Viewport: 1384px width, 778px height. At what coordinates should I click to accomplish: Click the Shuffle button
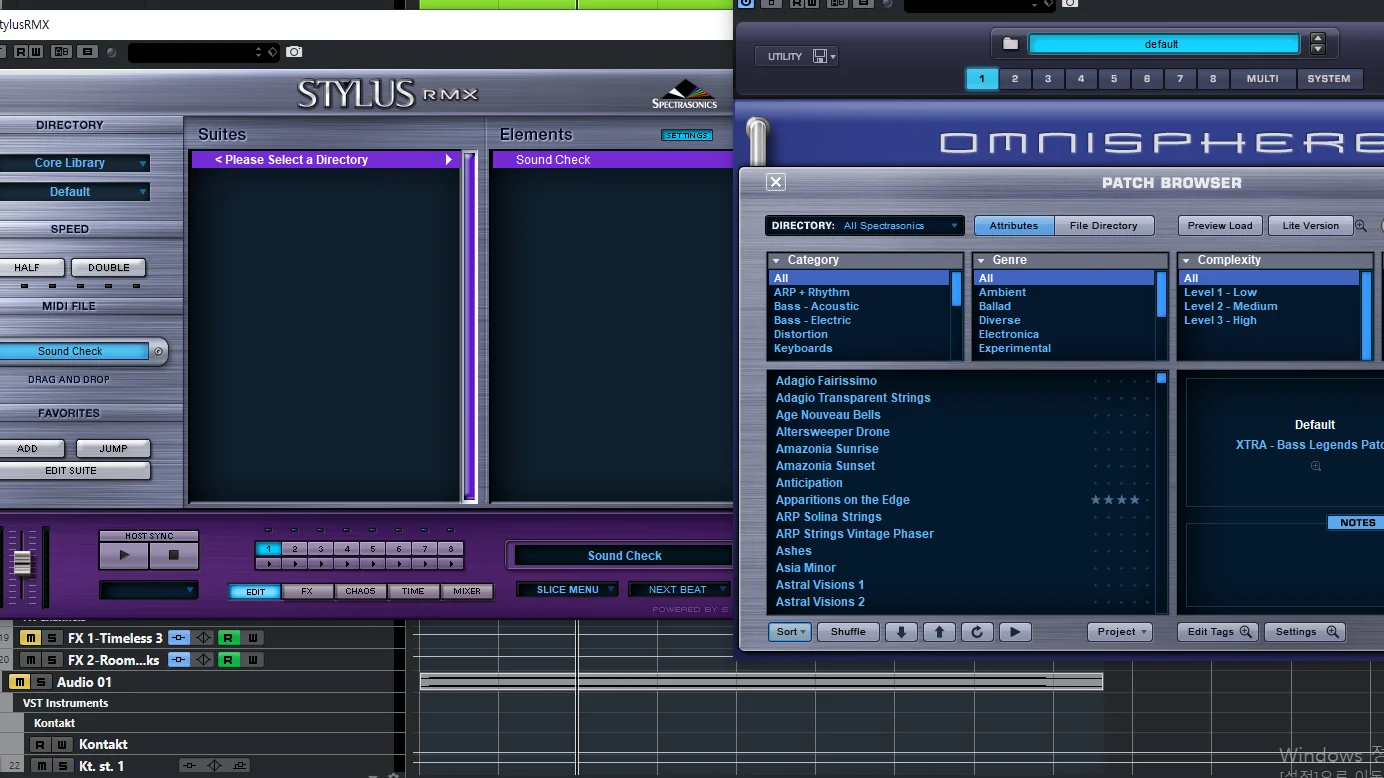point(848,632)
